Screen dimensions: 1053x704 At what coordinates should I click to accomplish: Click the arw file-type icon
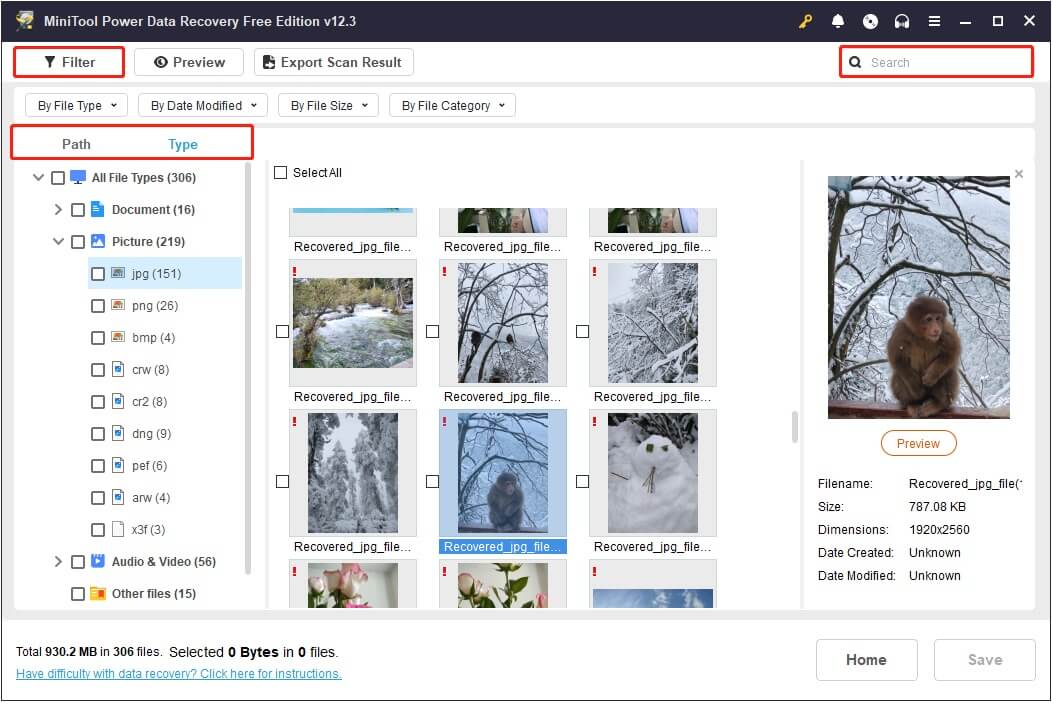(x=118, y=498)
